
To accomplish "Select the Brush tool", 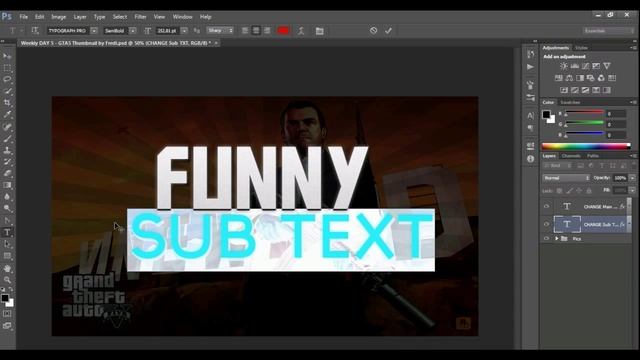I will tap(7, 139).
